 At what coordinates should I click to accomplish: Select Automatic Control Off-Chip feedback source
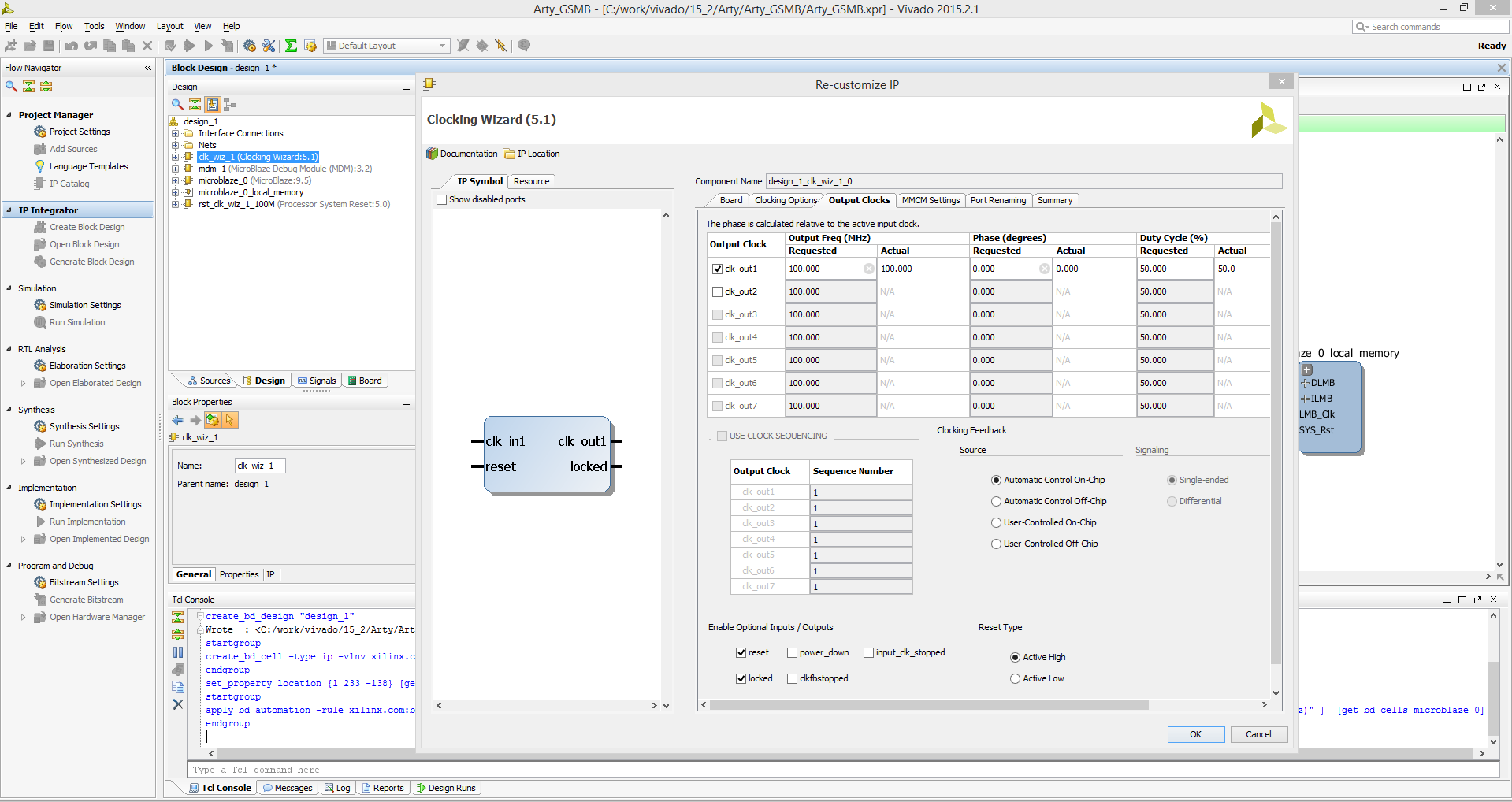(x=996, y=501)
